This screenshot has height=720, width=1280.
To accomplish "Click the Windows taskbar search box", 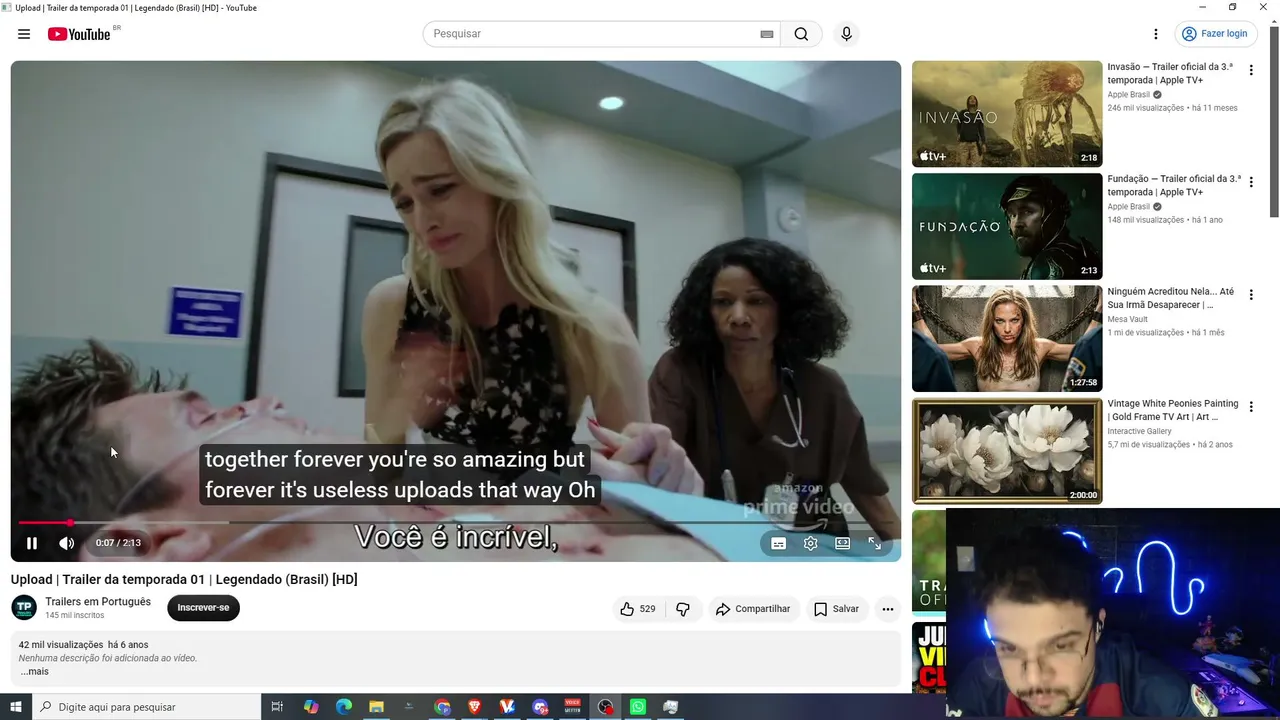I will [x=146, y=707].
